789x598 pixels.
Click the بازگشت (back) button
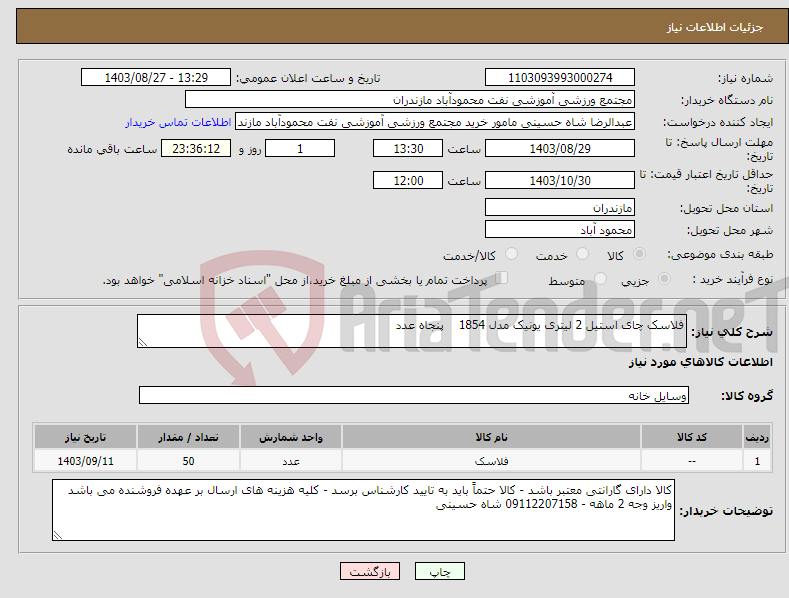[370, 571]
